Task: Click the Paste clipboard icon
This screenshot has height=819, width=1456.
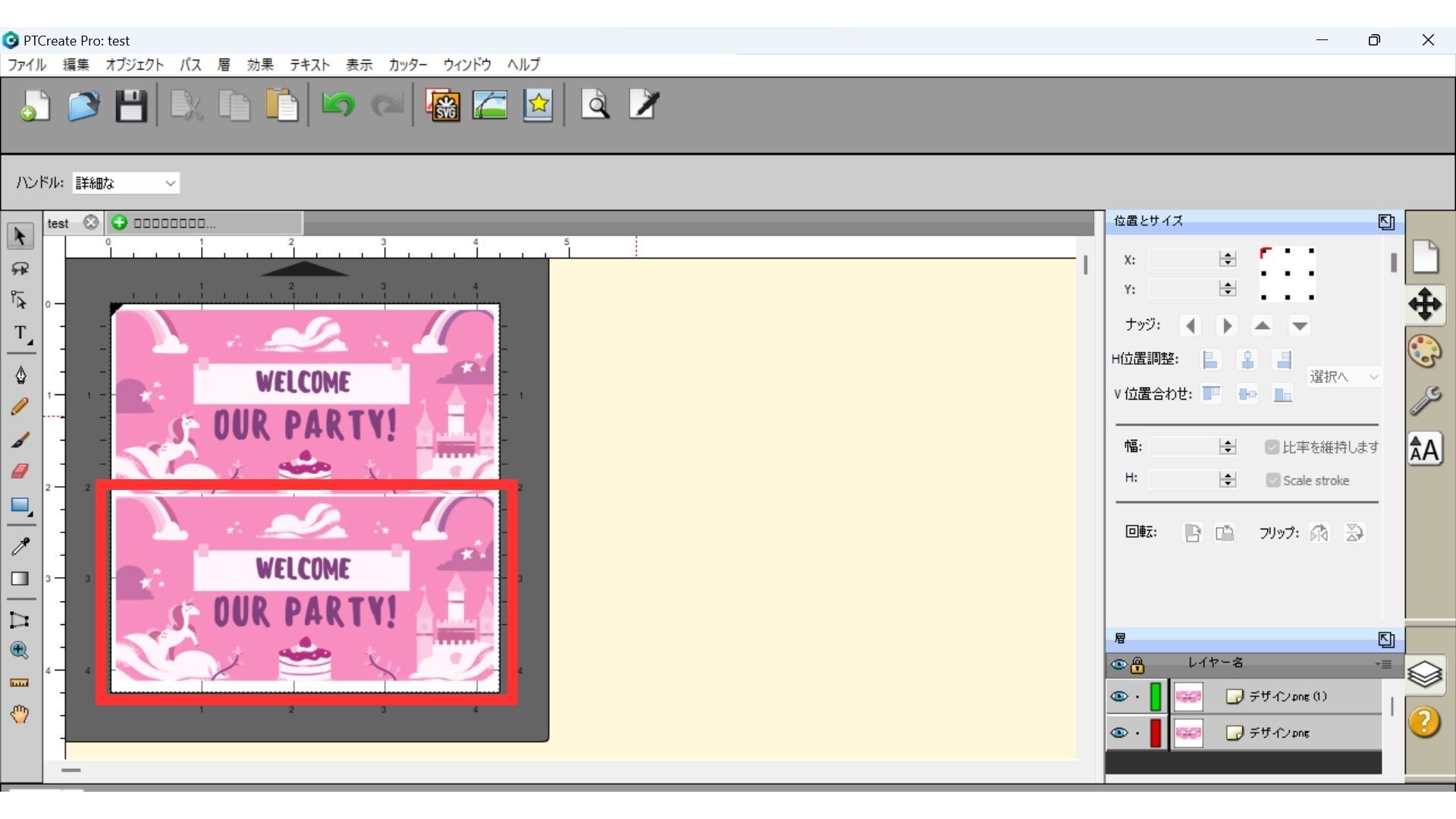Action: (x=282, y=105)
